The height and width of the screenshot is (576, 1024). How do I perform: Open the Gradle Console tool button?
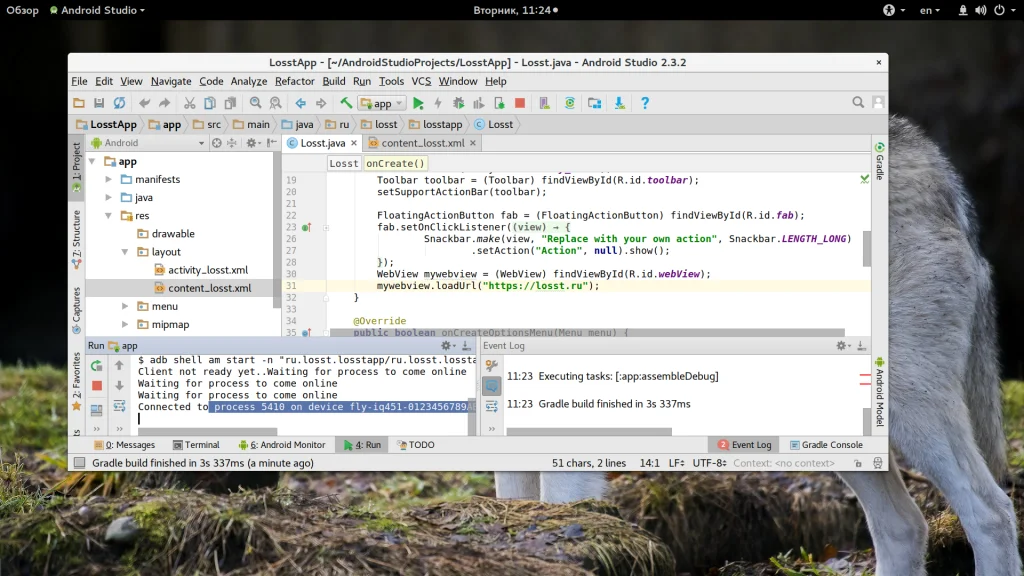[x=825, y=445]
